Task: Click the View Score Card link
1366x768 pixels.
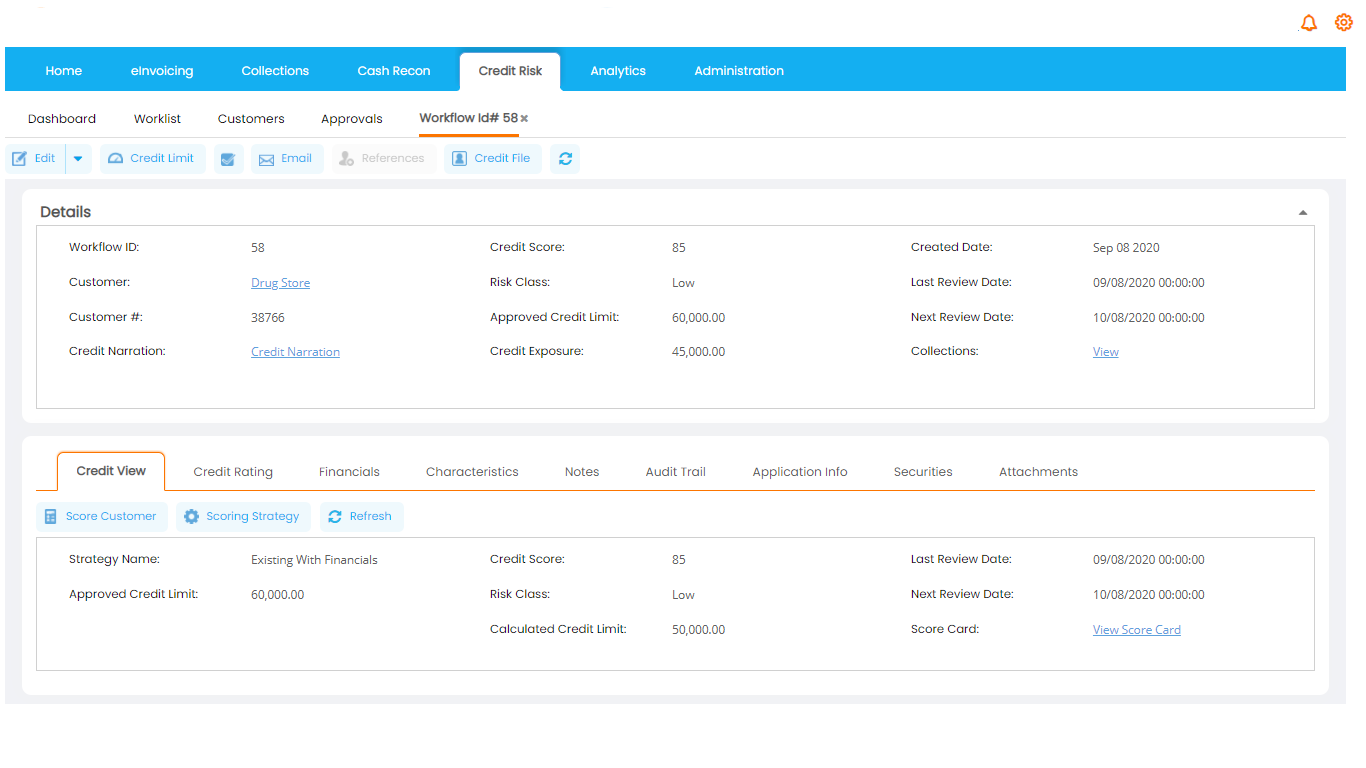Action: pos(1136,630)
